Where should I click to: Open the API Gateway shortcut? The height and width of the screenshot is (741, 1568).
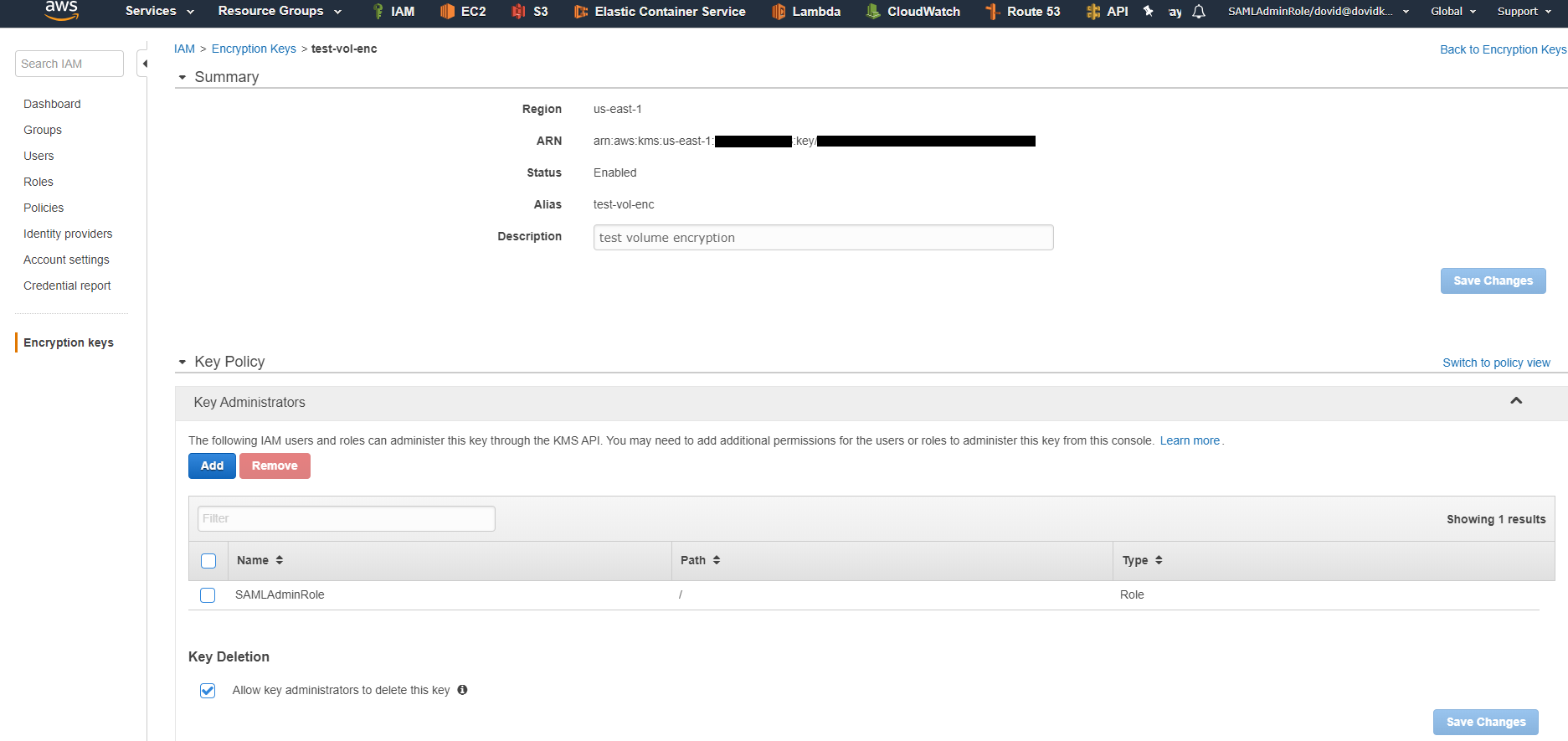tap(1107, 11)
